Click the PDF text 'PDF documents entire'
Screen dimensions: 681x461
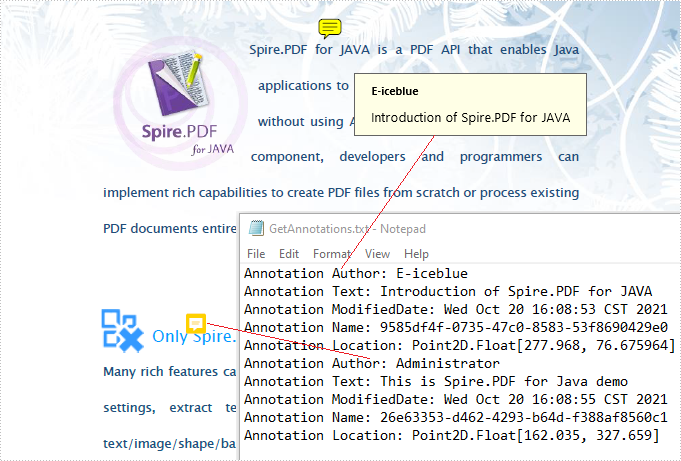tap(170, 229)
